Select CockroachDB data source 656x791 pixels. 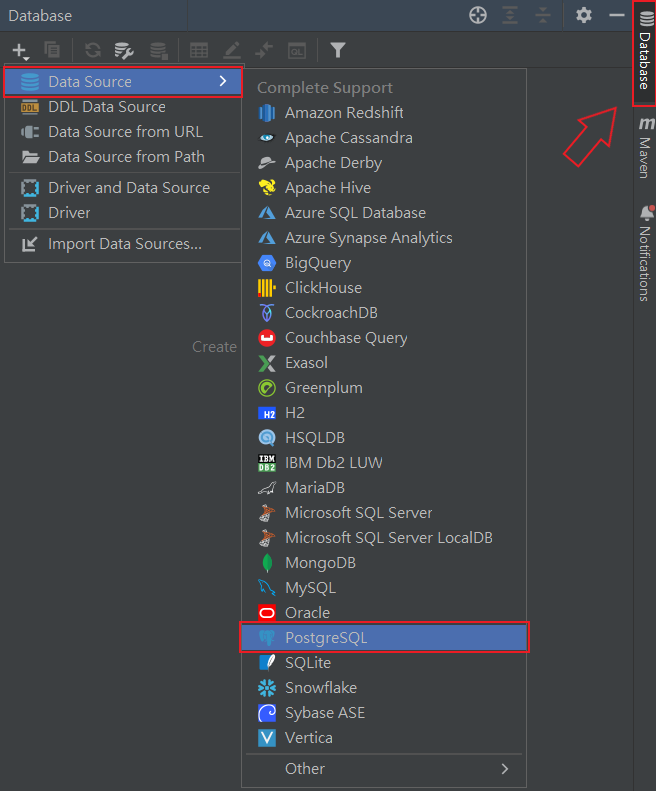(x=384, y=312)
